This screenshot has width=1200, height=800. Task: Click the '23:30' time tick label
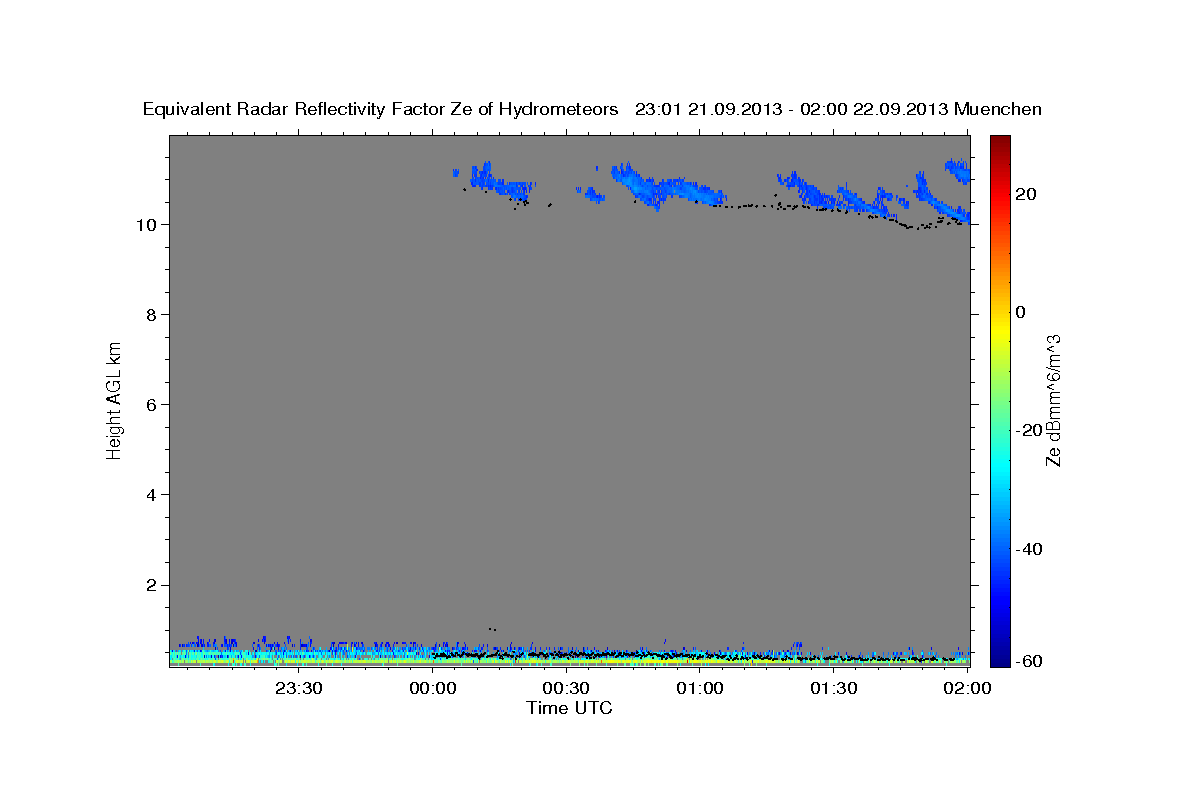[298, 688]
